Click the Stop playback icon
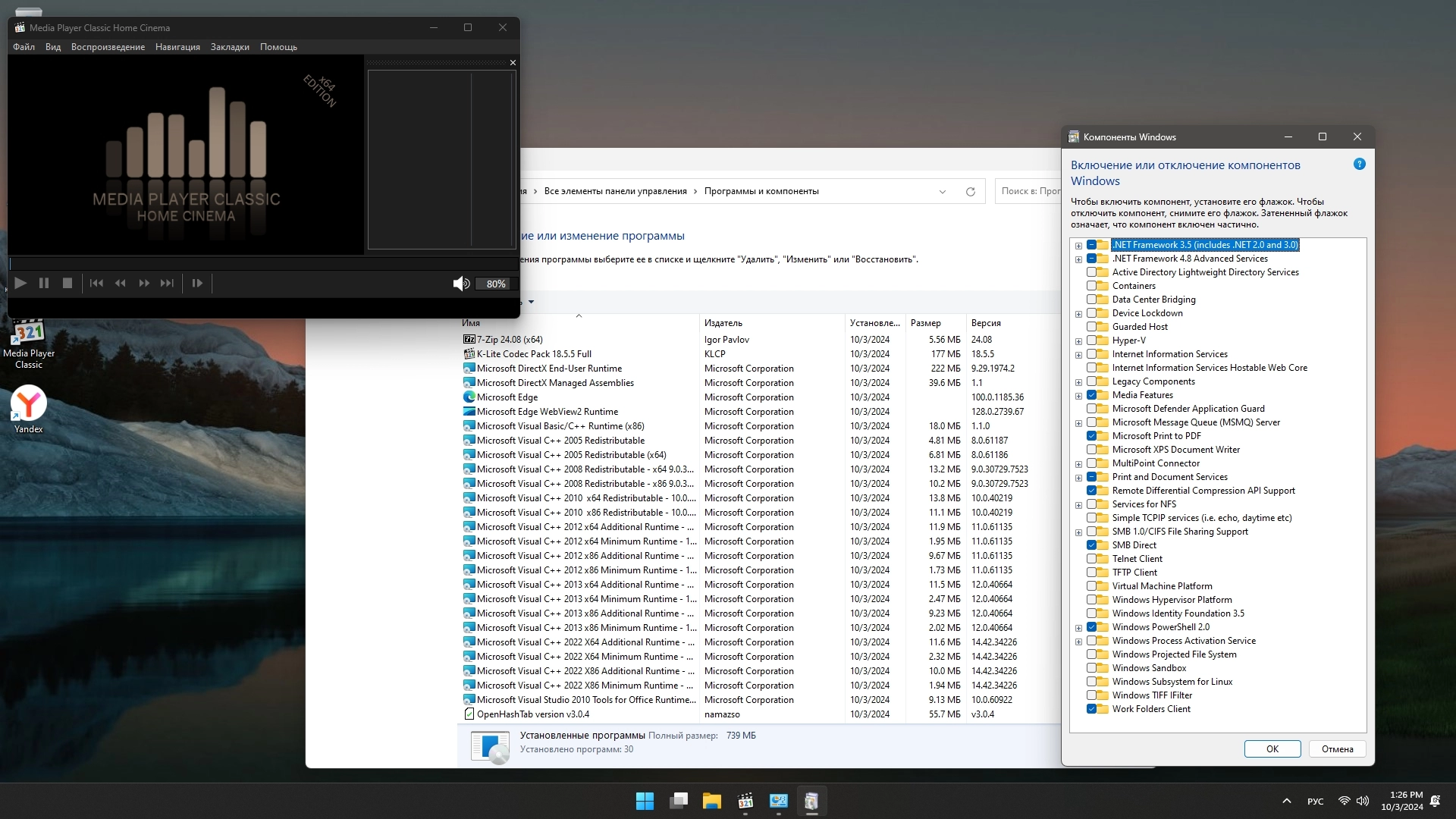 [67, 283]
